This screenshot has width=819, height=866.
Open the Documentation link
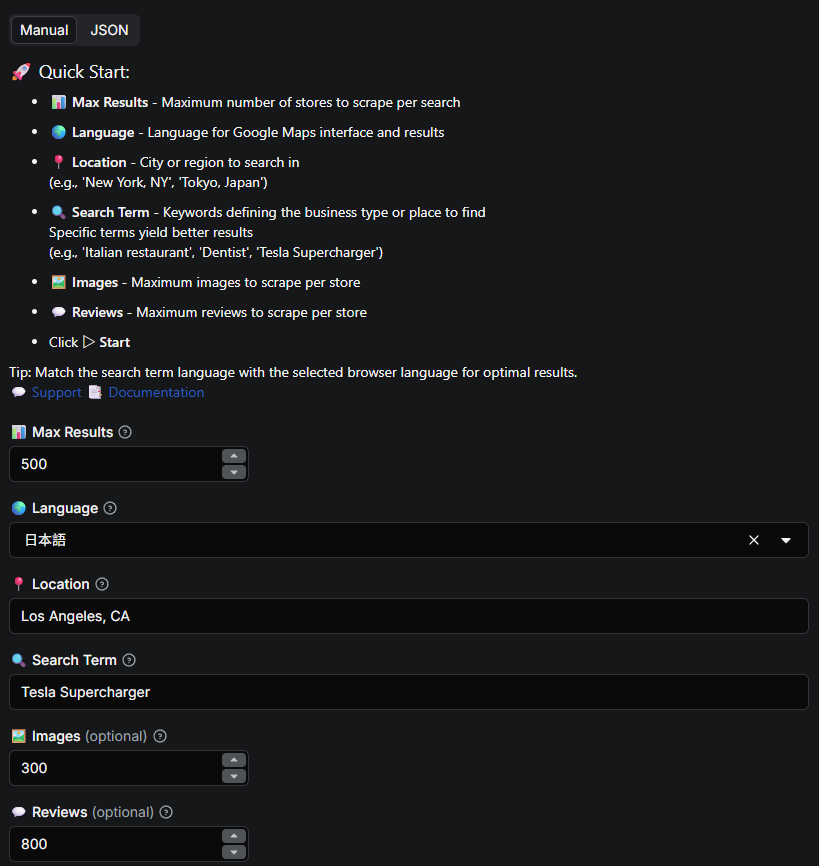pyautogui.click(x=156, y=392)
